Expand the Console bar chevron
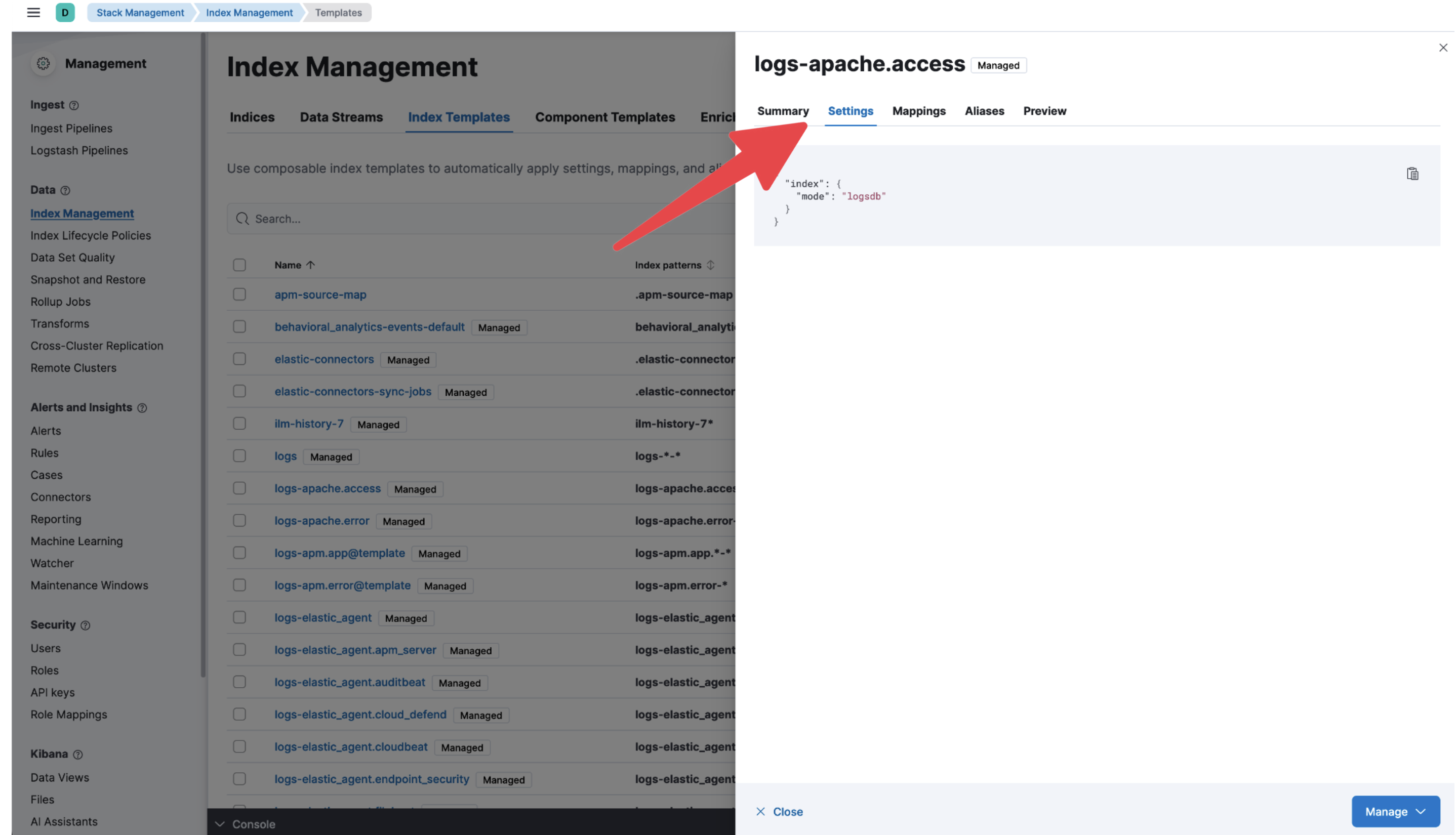 click(220, 823)
